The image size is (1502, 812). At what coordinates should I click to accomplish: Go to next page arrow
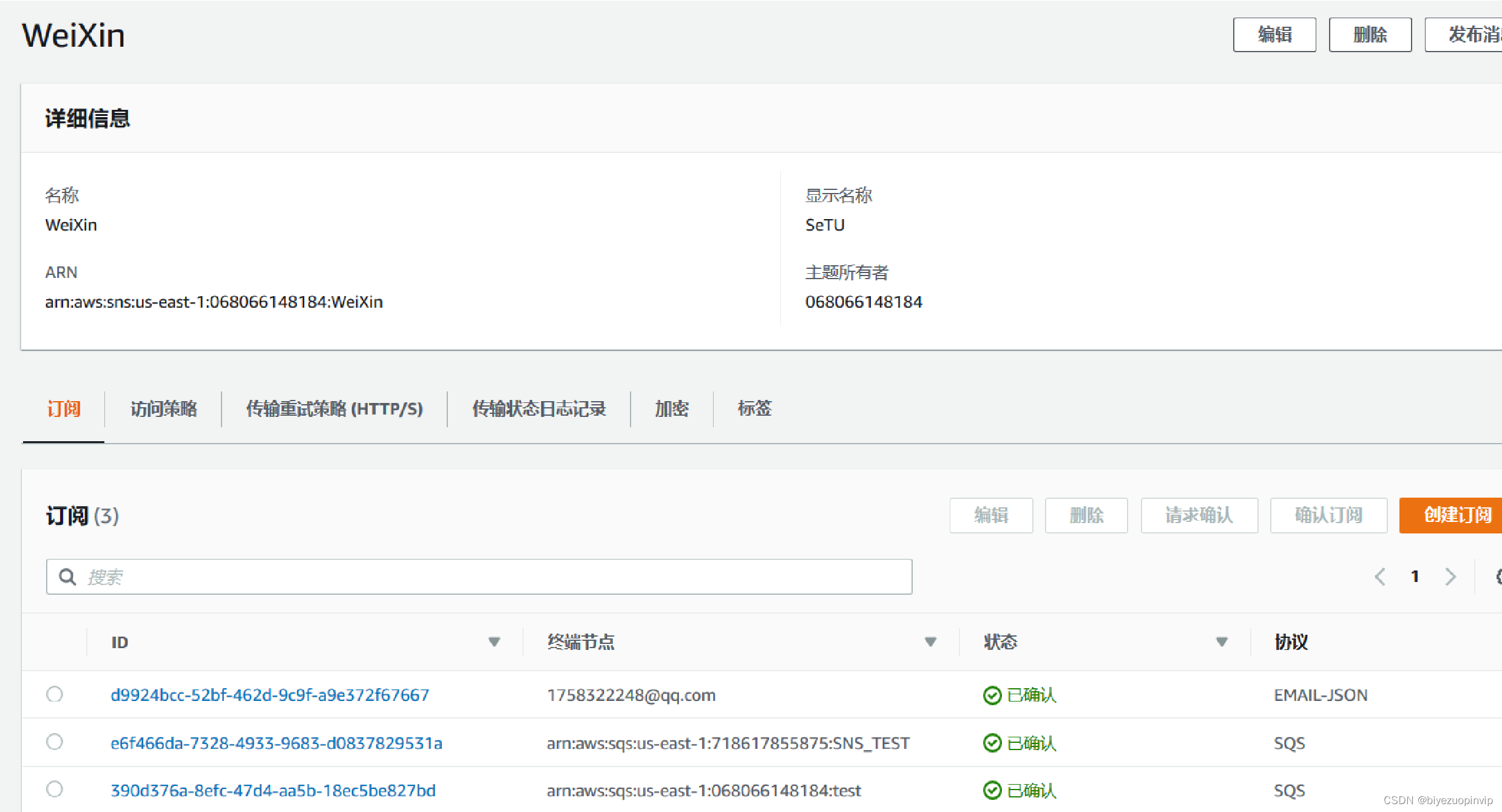pos(1450,577)
